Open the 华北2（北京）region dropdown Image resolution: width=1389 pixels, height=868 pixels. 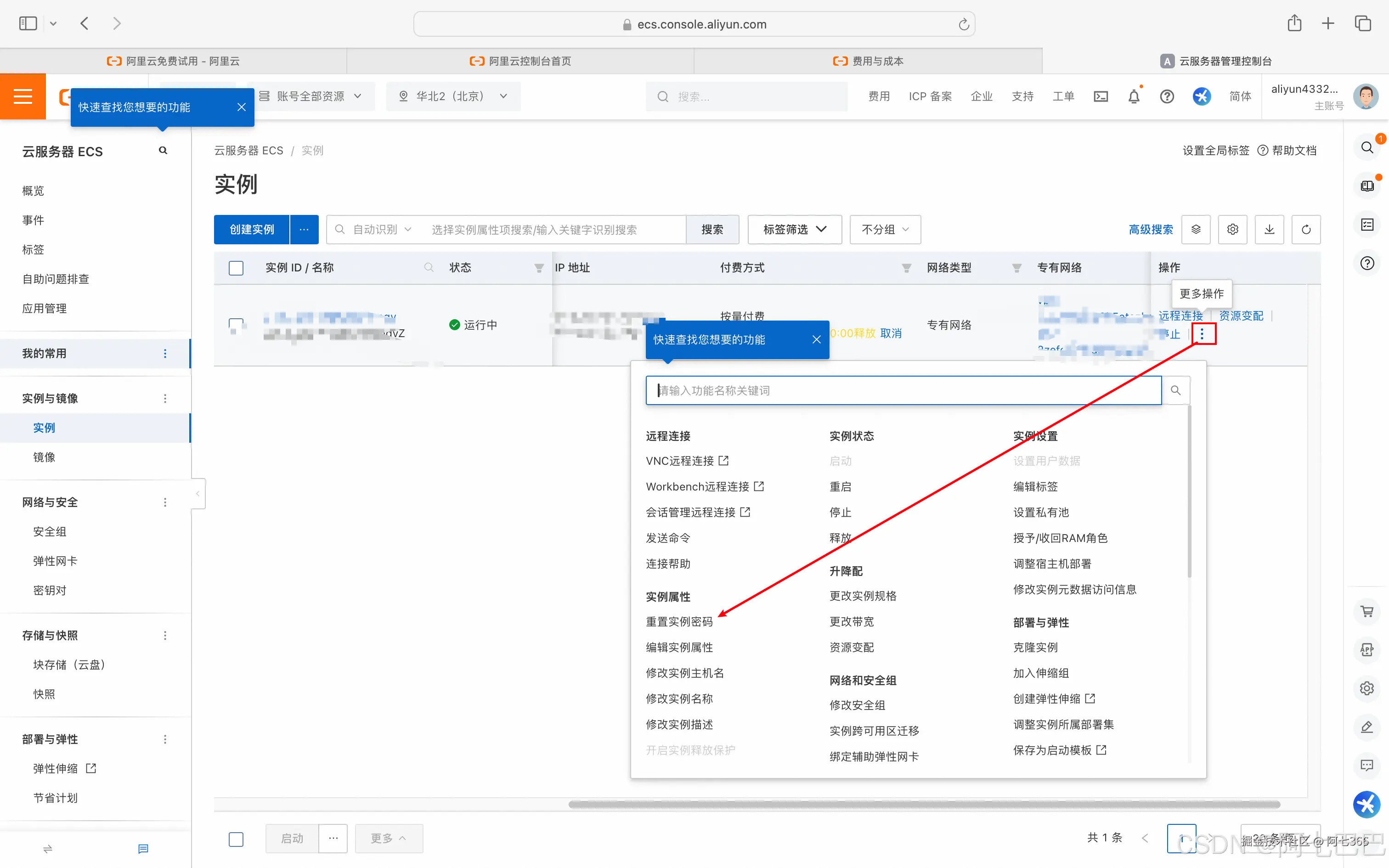point(453,96)
